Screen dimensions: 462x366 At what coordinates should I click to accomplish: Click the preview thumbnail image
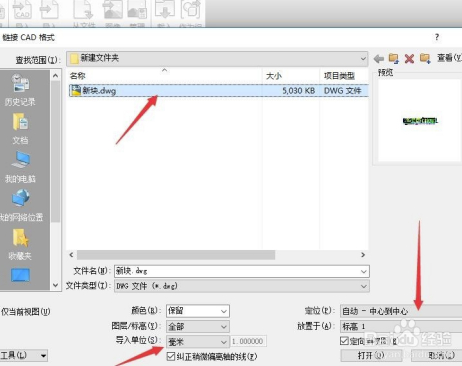click(x=420, y=121)
